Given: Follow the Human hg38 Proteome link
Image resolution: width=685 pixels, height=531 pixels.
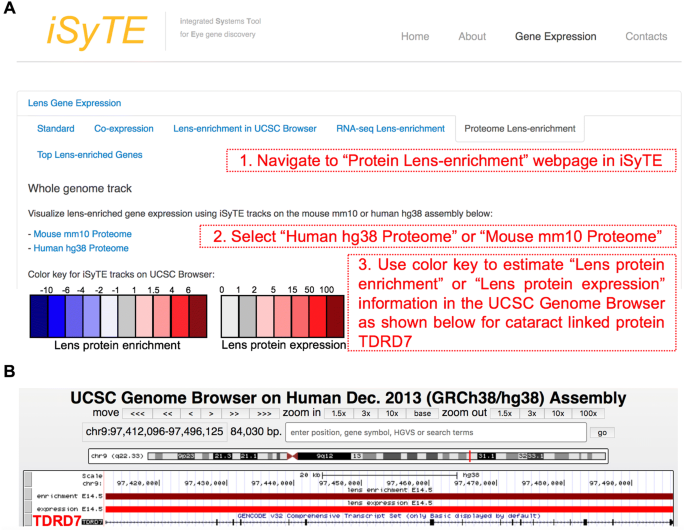Looking at the screenshot, I should tap(81, 248).
